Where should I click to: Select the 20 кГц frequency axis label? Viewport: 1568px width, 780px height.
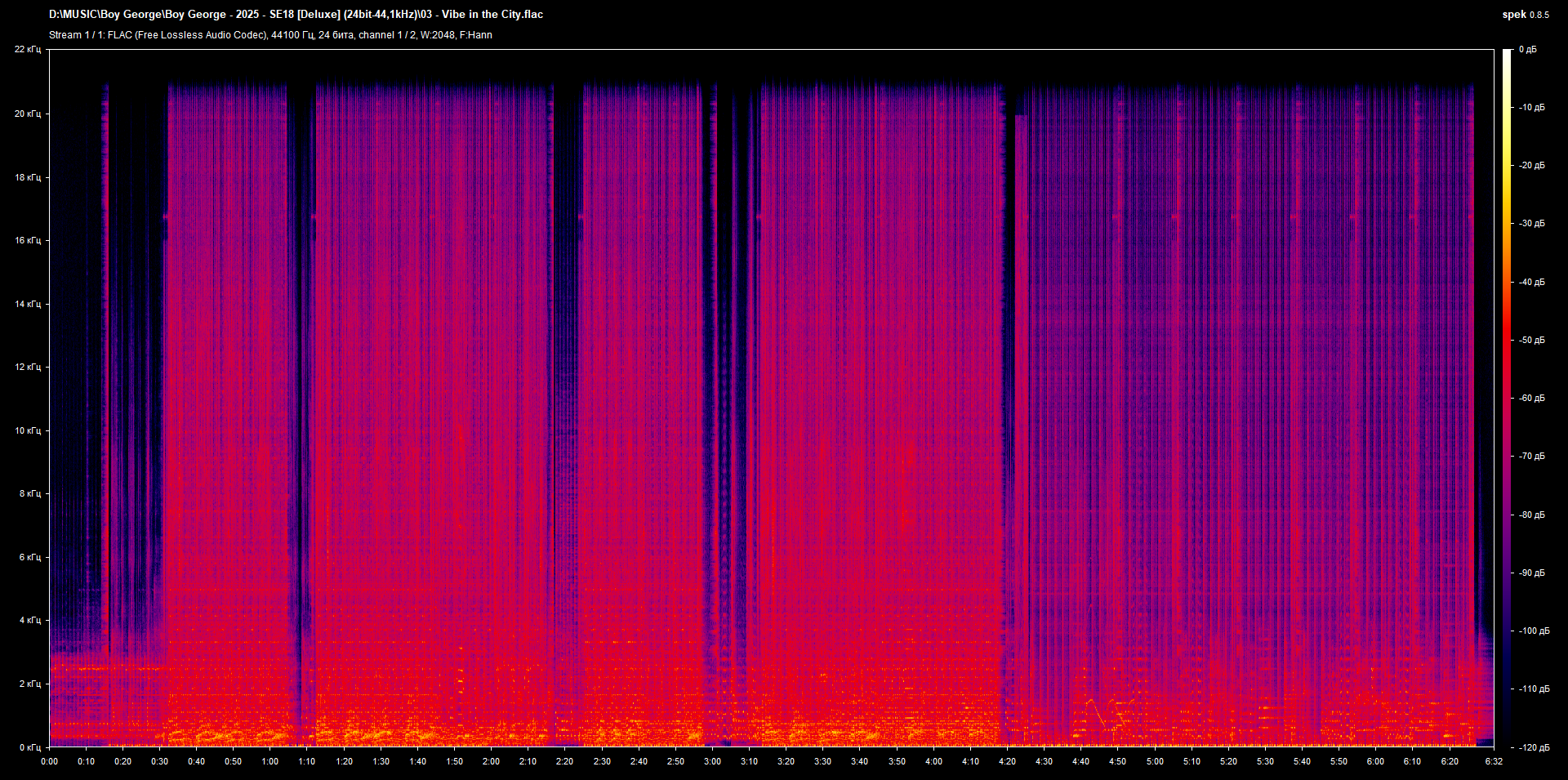pos(28,114)
